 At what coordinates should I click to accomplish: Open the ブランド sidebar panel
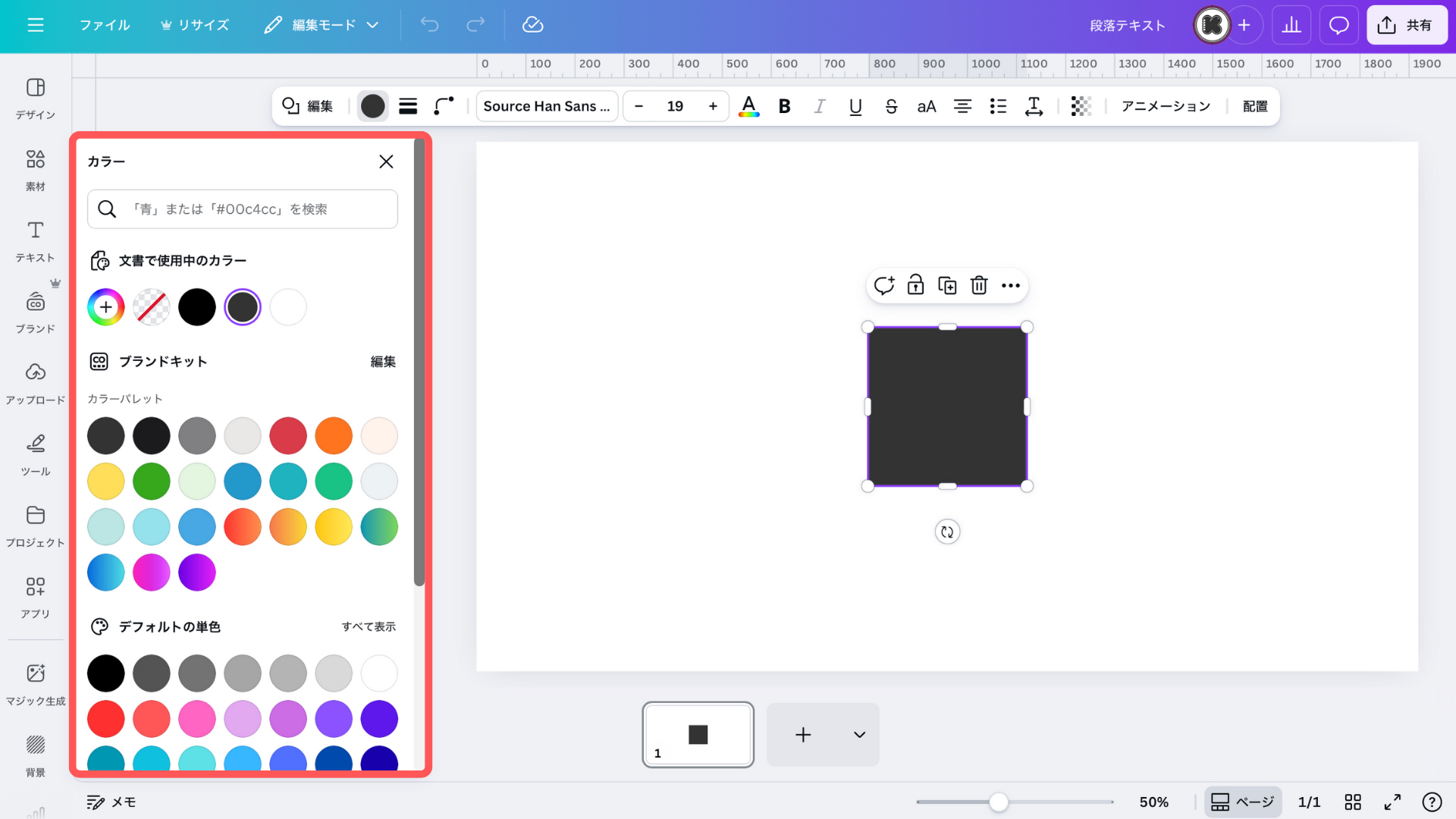pyautogui.click(x=36, y=312)
